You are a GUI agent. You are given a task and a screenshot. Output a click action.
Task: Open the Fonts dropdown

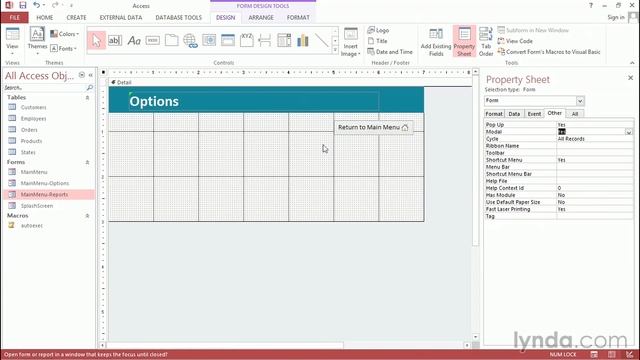point(64,49)
